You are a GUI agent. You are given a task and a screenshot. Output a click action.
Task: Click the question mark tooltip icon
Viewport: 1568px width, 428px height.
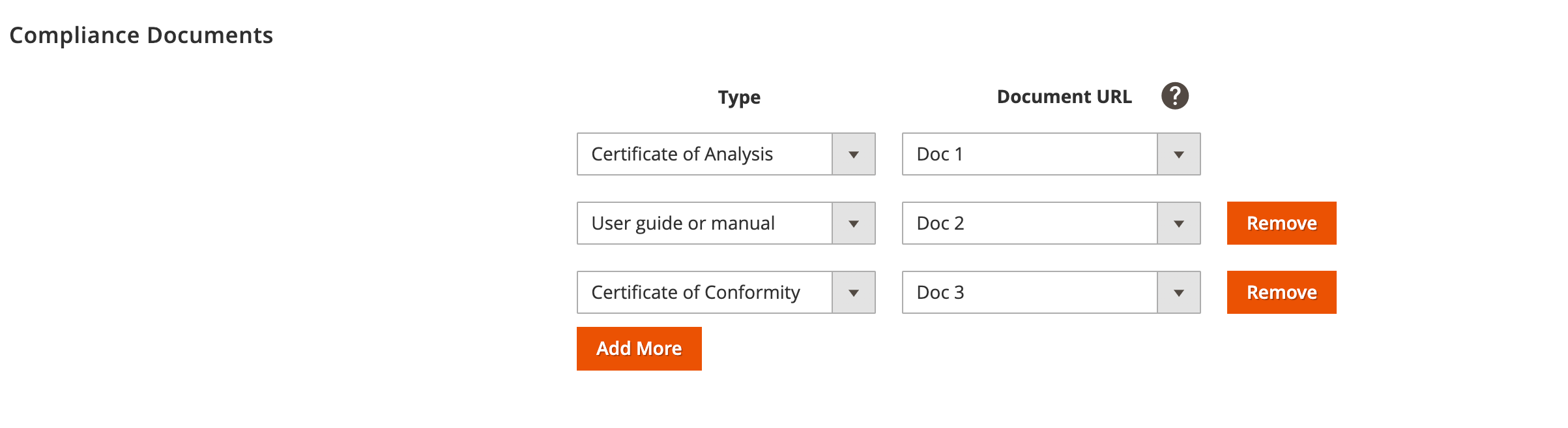[1175, 95]
